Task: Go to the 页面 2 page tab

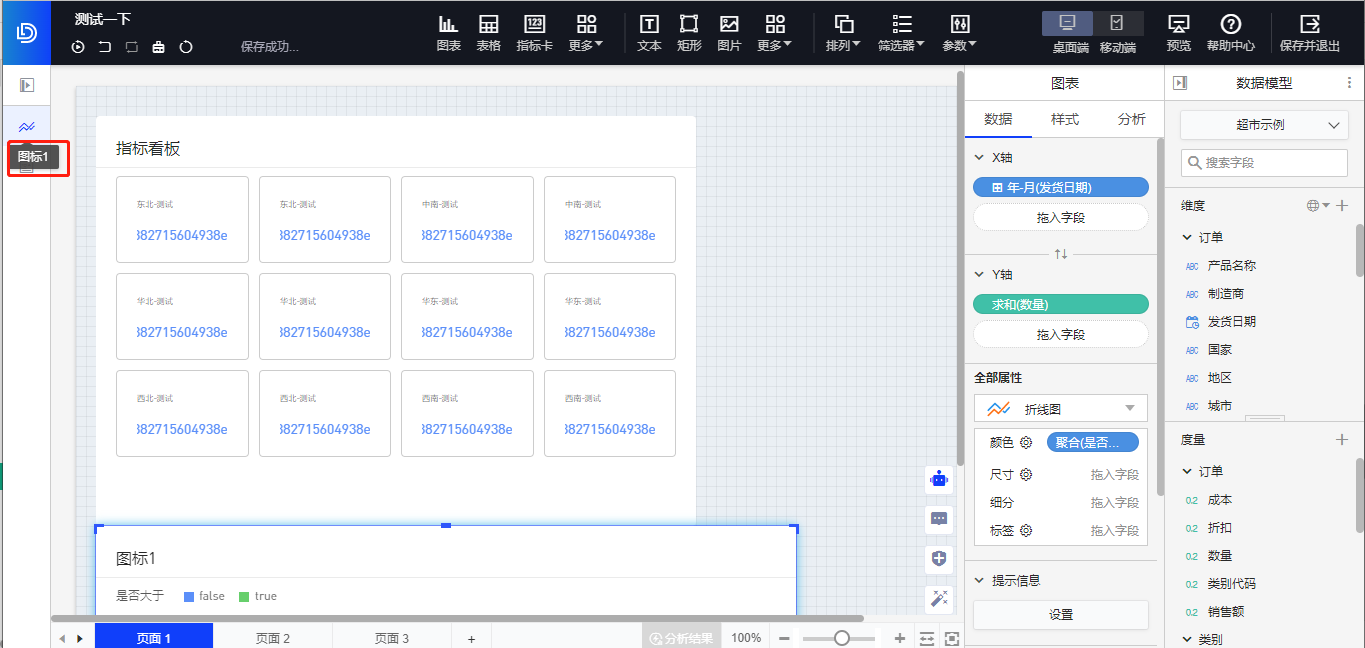Action: tap(272, 638)
